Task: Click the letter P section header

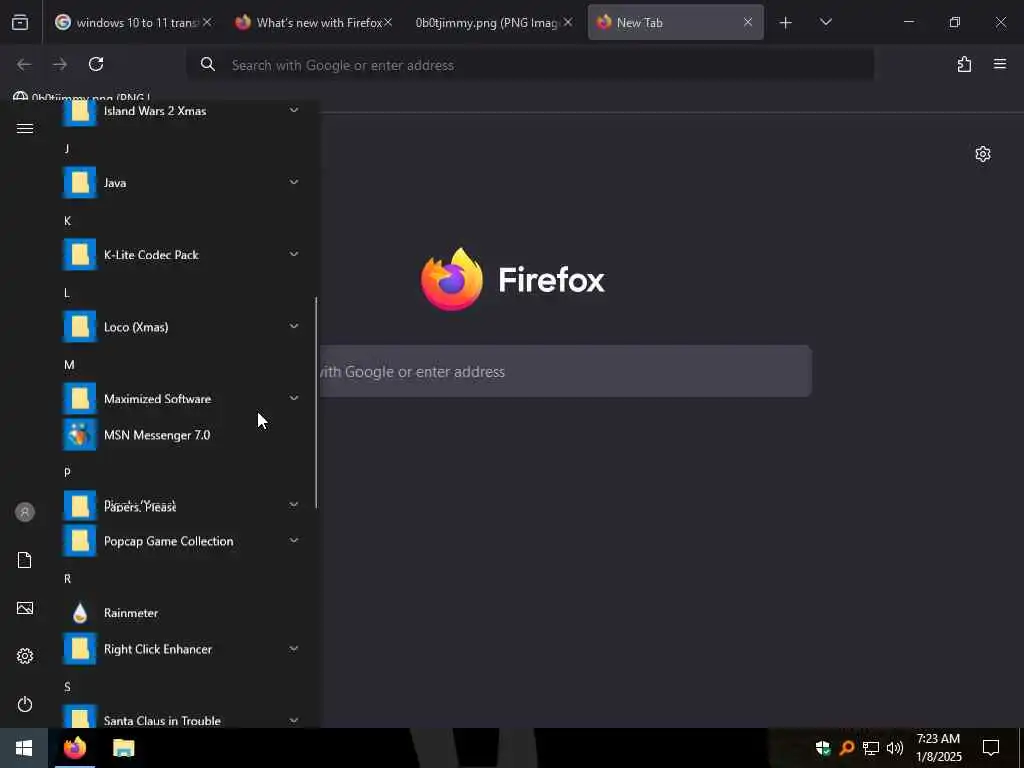Action: pos(67,472)
